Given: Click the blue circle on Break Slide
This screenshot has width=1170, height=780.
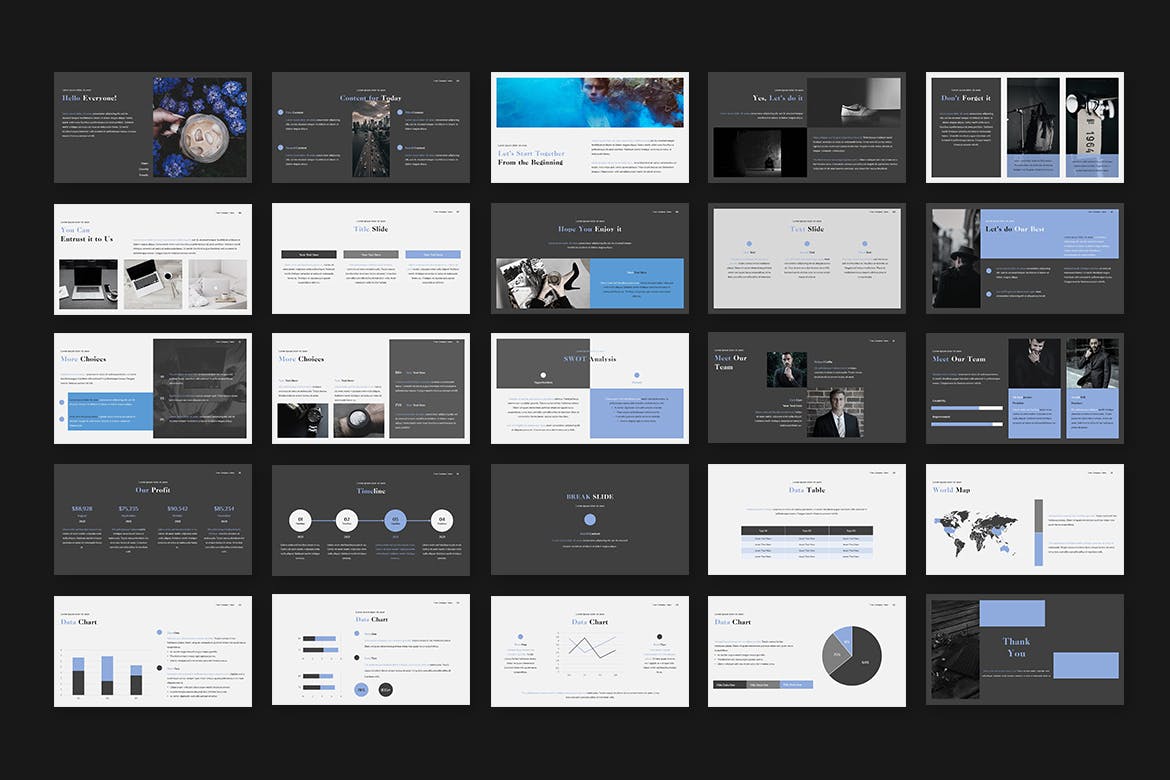Looking at the screenshot, I should (x=589, y=520).
